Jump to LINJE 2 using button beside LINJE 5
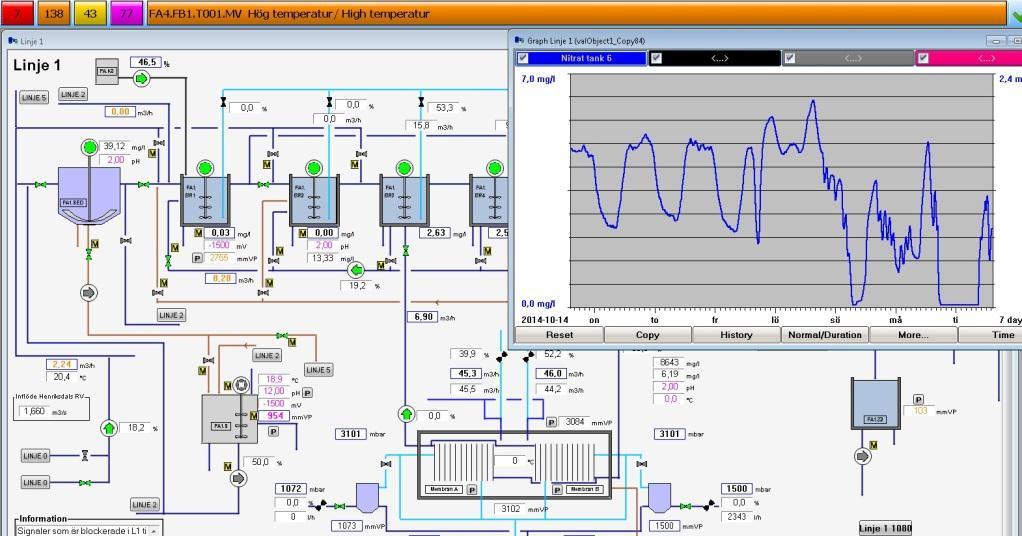Image resolution: width=1022 pixels, height=536 pixels. [73, 95]
